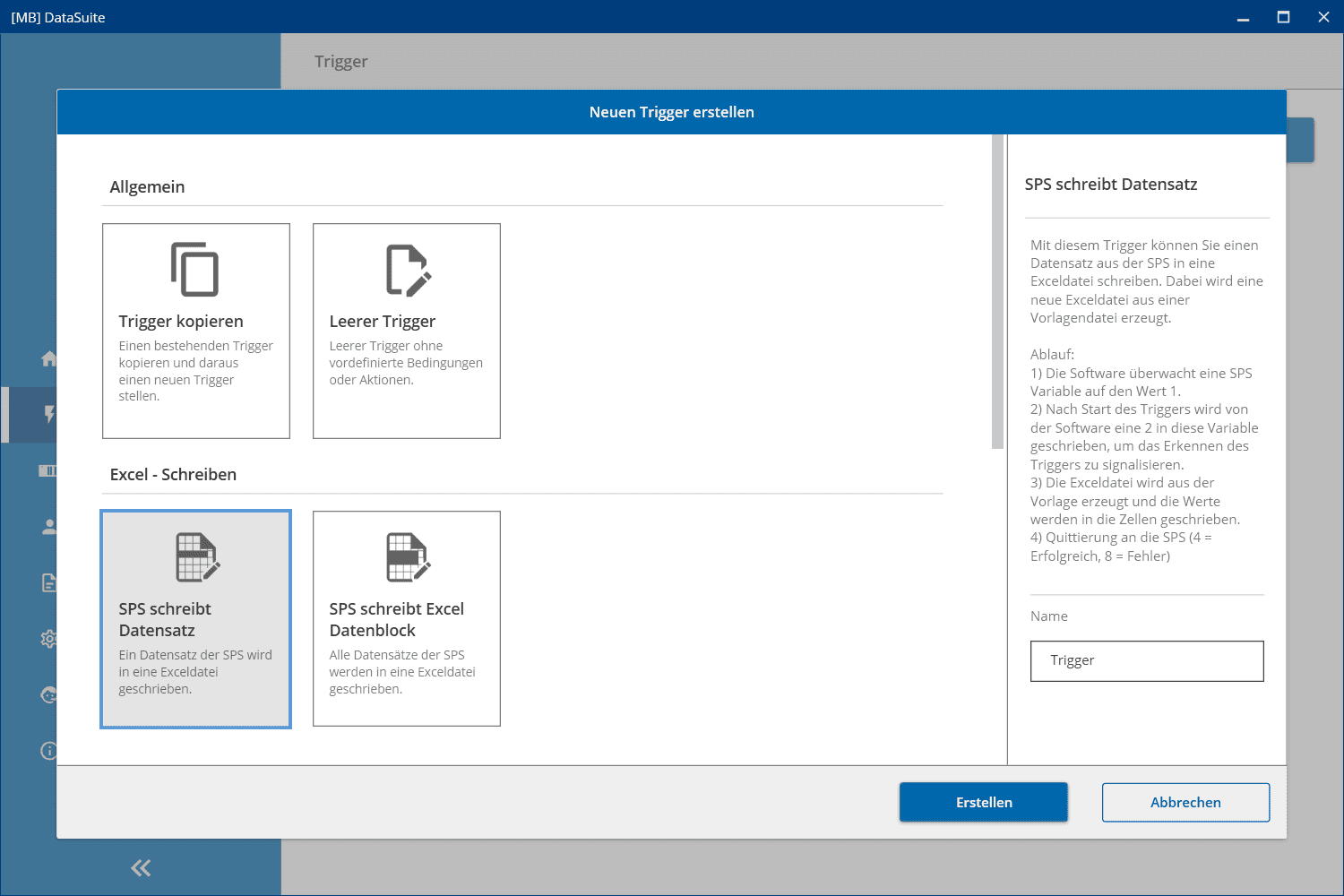Open the settings gear in the sidebar

pyautogui.click(x=49, y=639)
